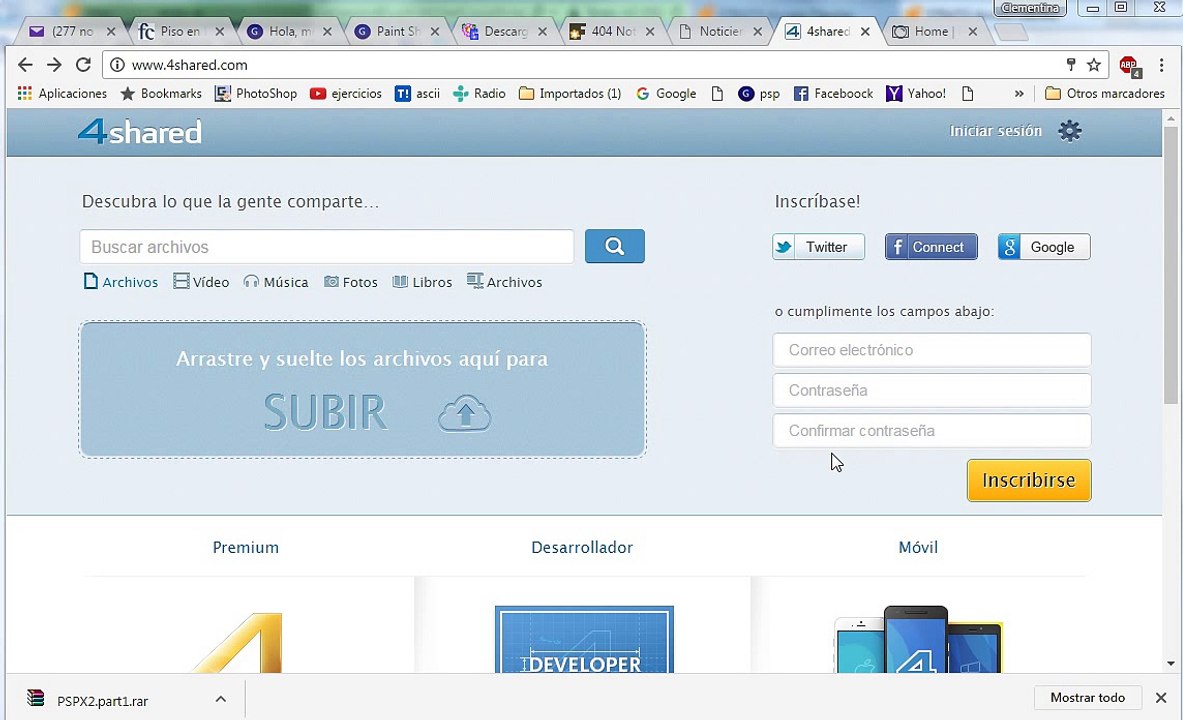The image size is (1183, 720).
Task: Open the Facebook bookmark
Action: 834,94
